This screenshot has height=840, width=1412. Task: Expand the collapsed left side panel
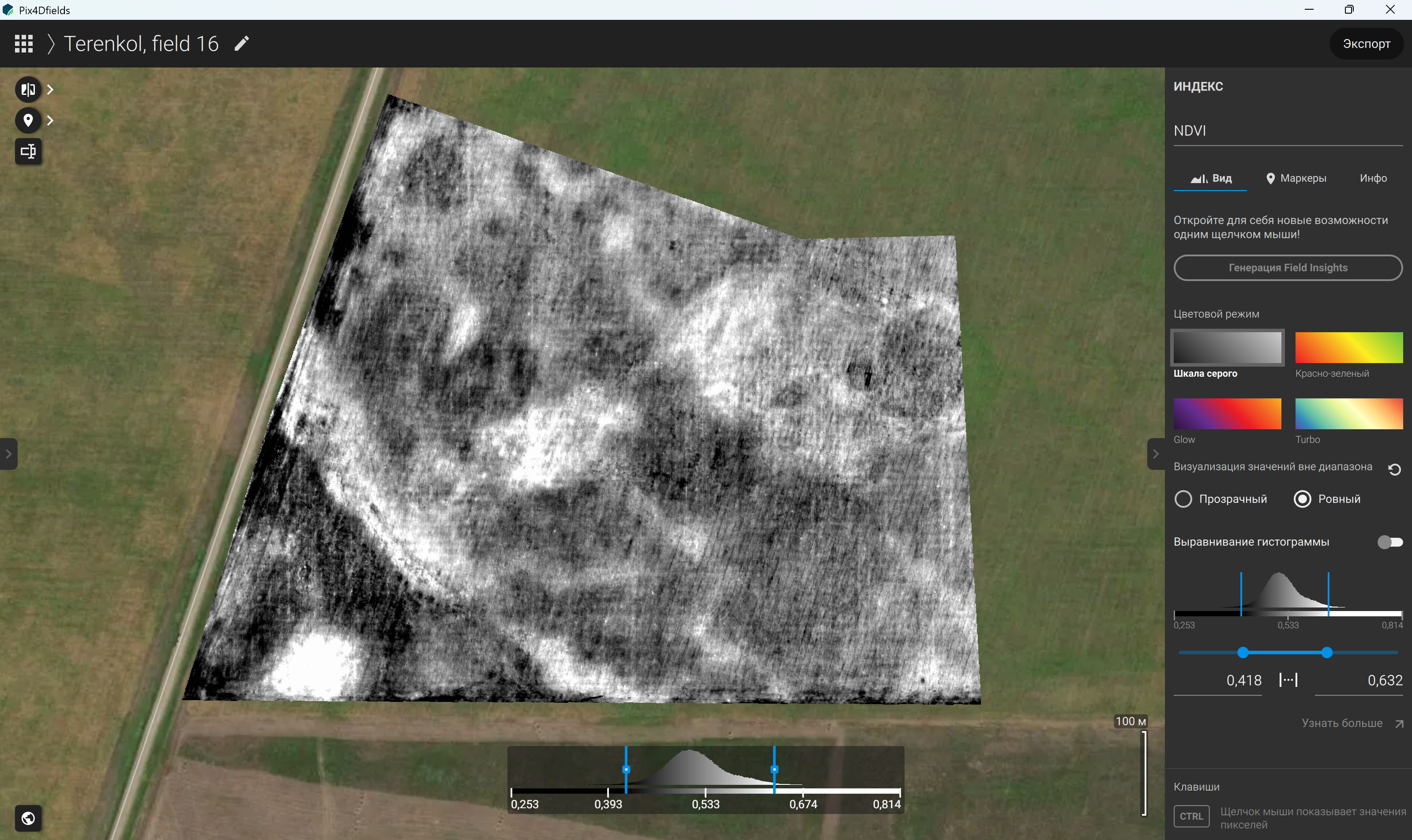[8, 454]
